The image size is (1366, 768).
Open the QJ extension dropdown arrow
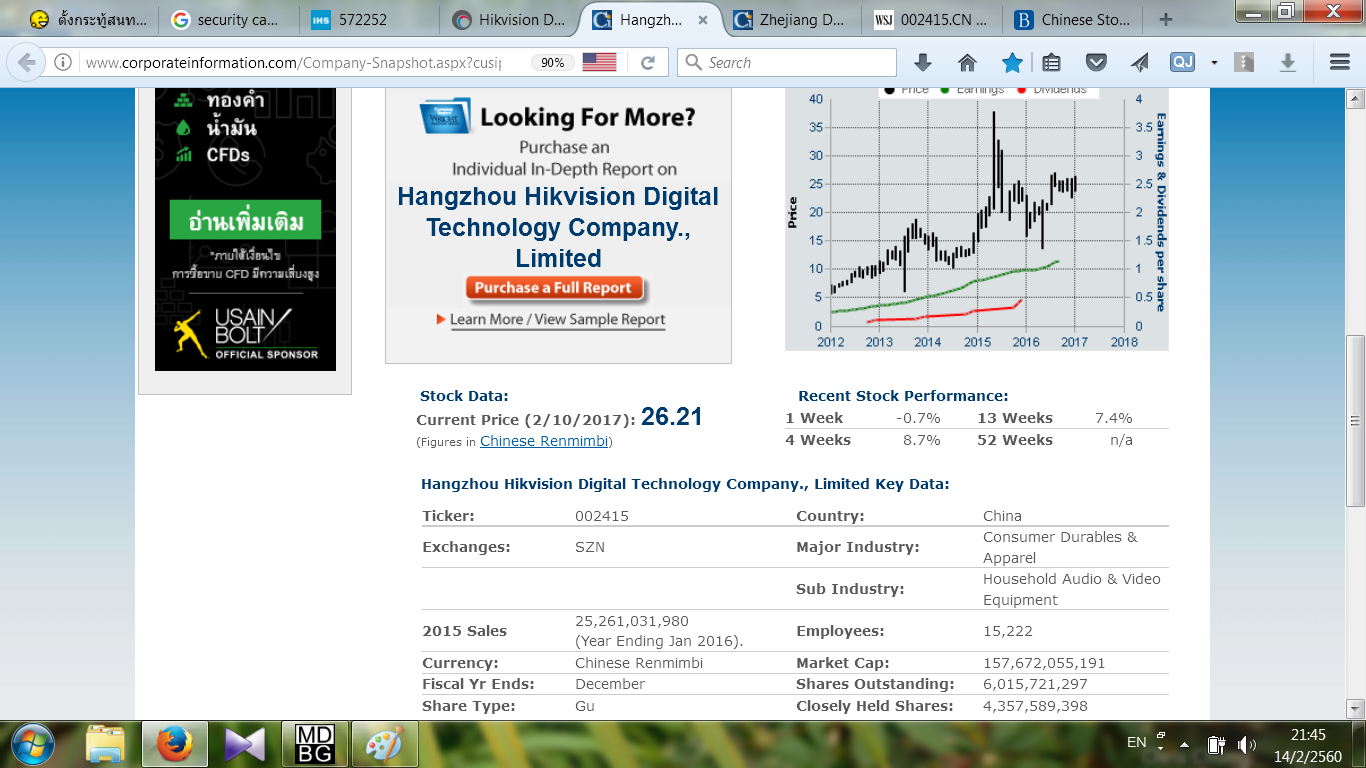coord(1214,62)
